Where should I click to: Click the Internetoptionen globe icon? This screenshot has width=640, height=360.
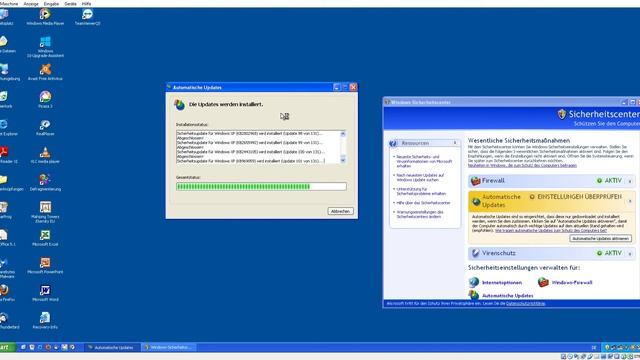(x=474, y=282)
